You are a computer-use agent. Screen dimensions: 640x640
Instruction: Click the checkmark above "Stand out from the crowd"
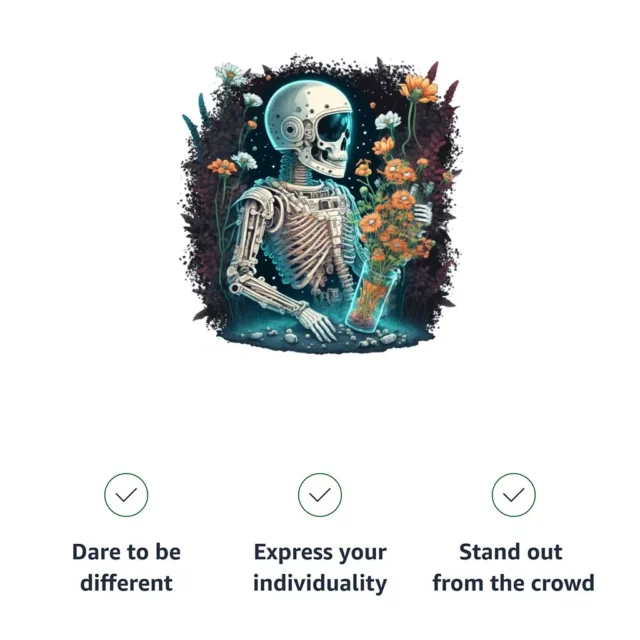point(513,495)
